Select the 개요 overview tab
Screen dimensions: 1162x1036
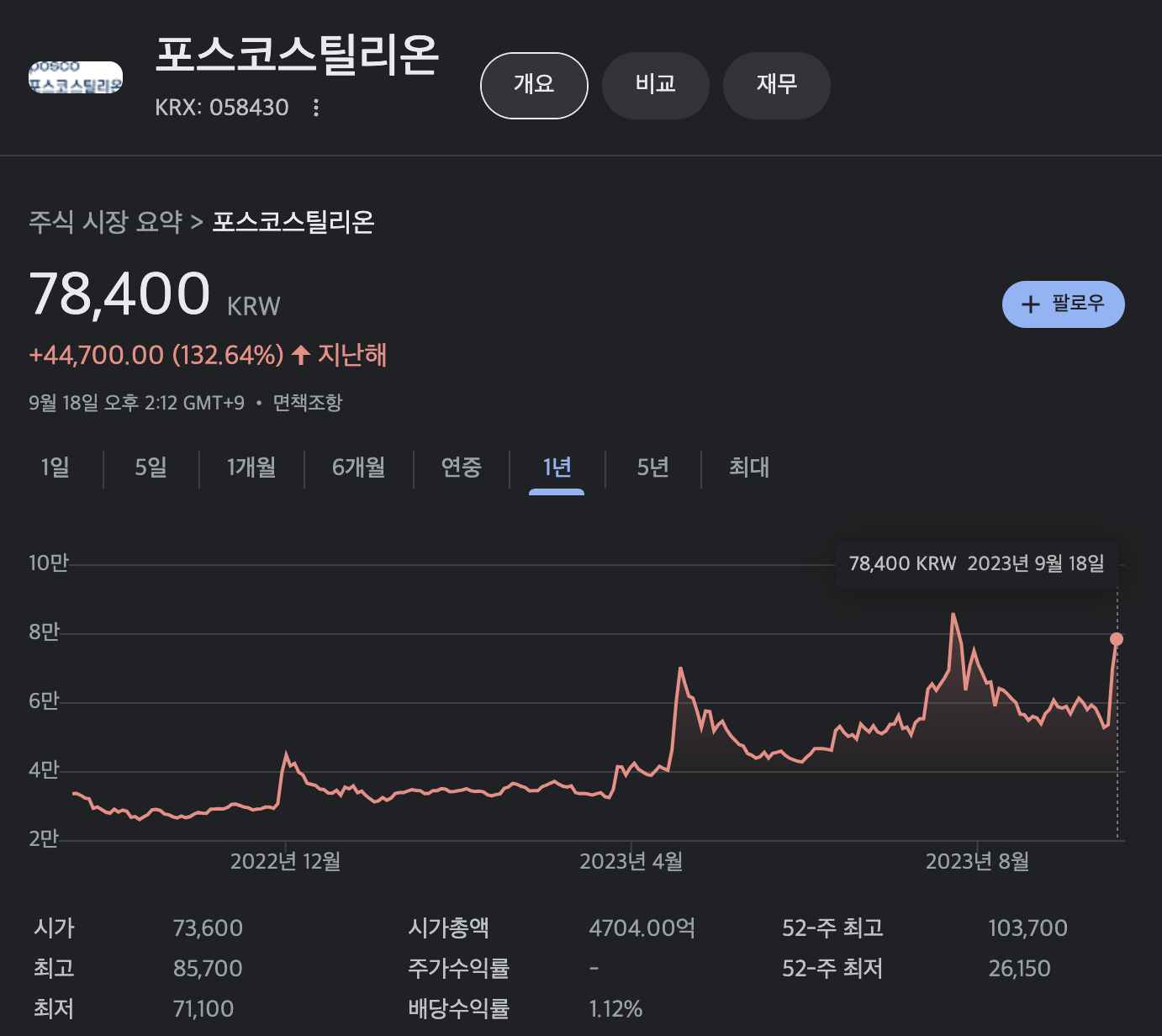click(x=534, y=86)
